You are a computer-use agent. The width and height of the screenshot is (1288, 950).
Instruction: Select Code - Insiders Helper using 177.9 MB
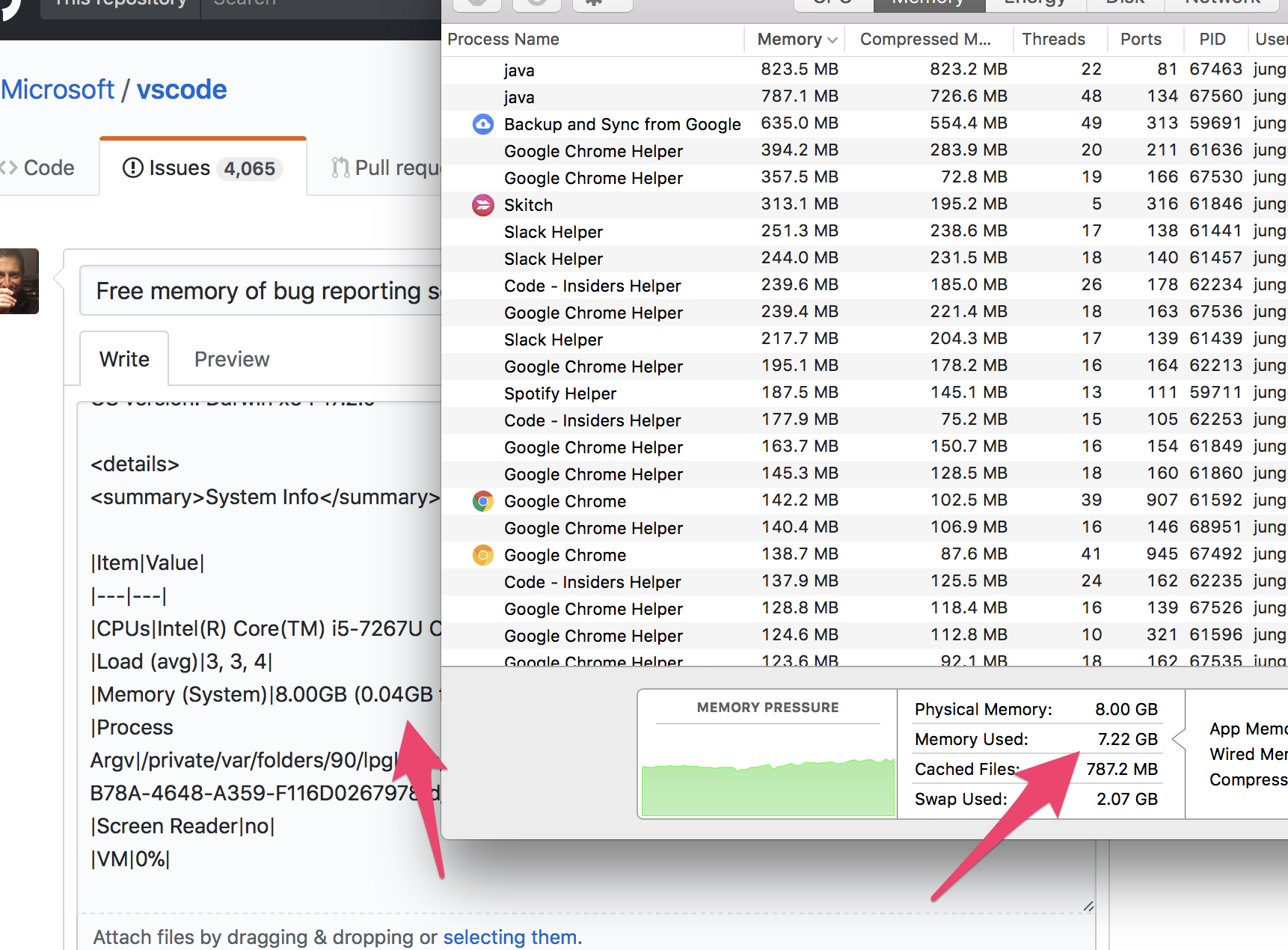click(x=865, y=420)
